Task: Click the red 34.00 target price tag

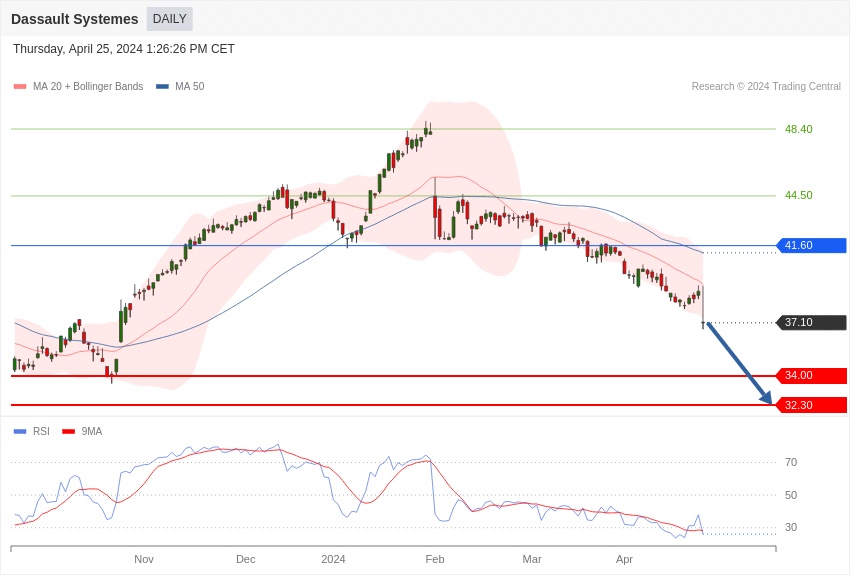Action: 811,375
